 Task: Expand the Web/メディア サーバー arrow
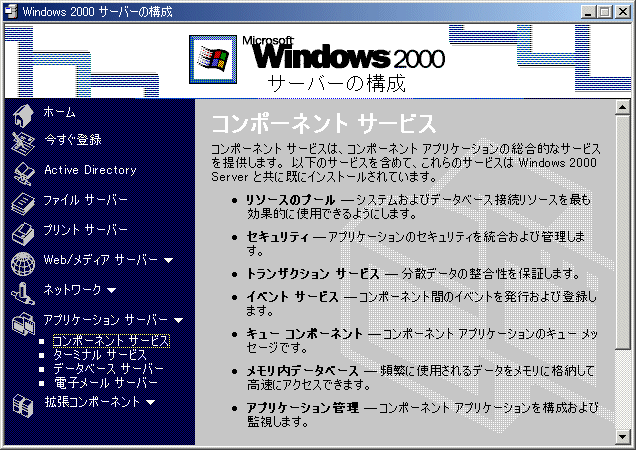tap(169, 260)
